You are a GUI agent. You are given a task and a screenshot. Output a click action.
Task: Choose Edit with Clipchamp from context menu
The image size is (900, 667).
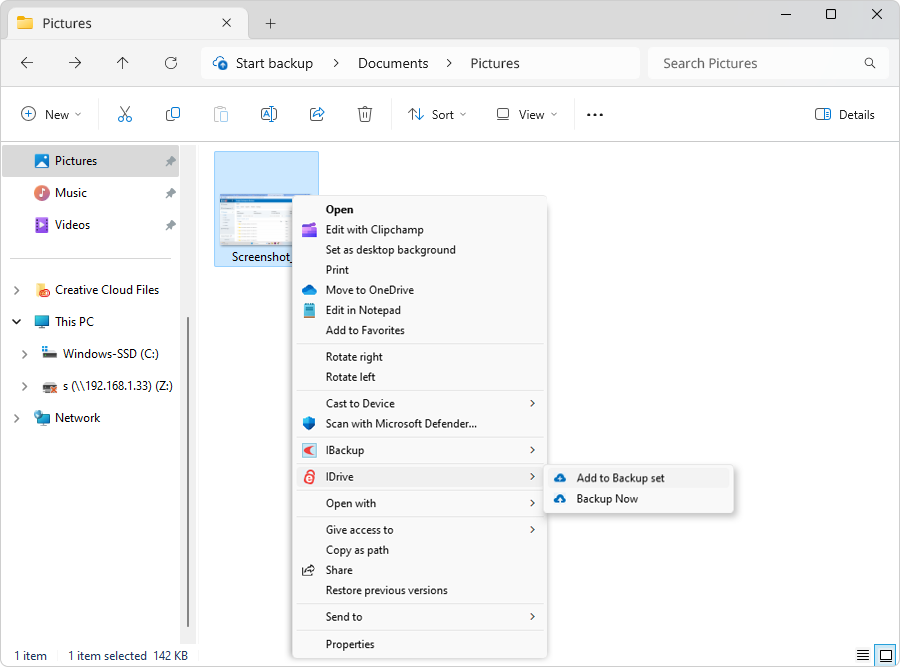tap(375, 230)
